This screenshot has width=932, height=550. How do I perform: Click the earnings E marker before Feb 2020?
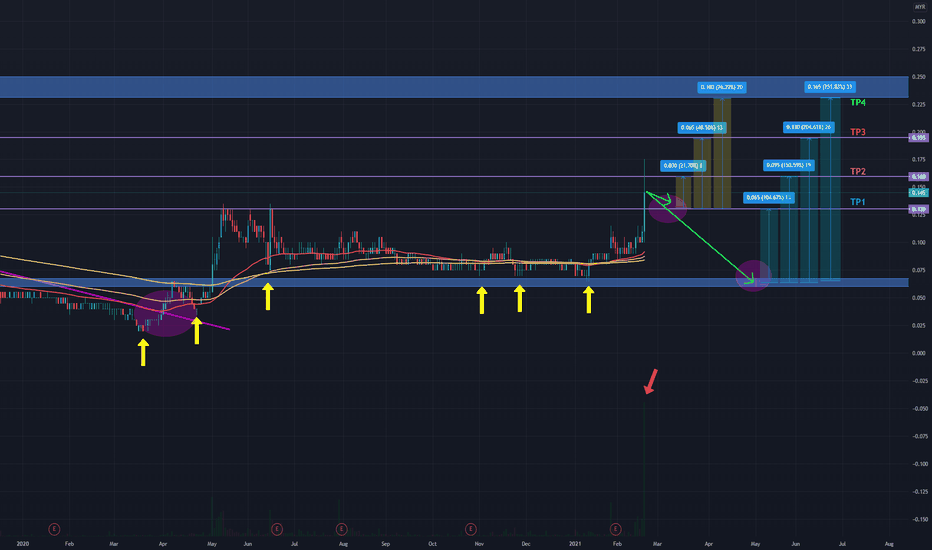coord(54,529)
